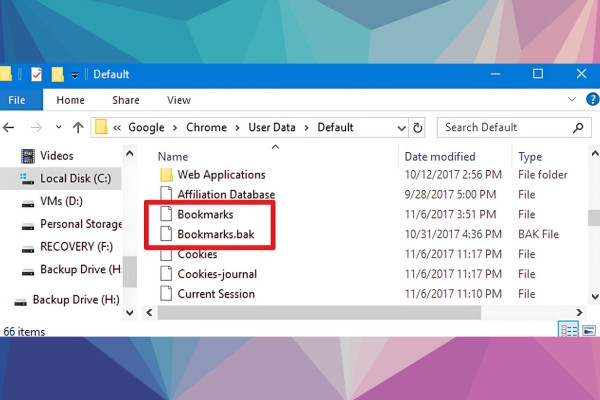Go forward with the forward arrow

(x=36, y=127)
